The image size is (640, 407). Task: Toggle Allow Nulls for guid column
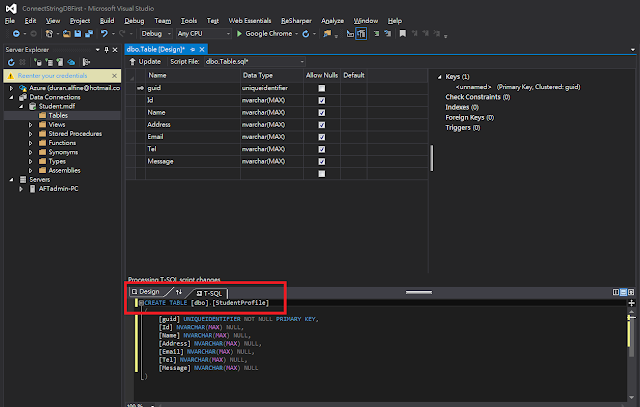click(x=321, y=89)
